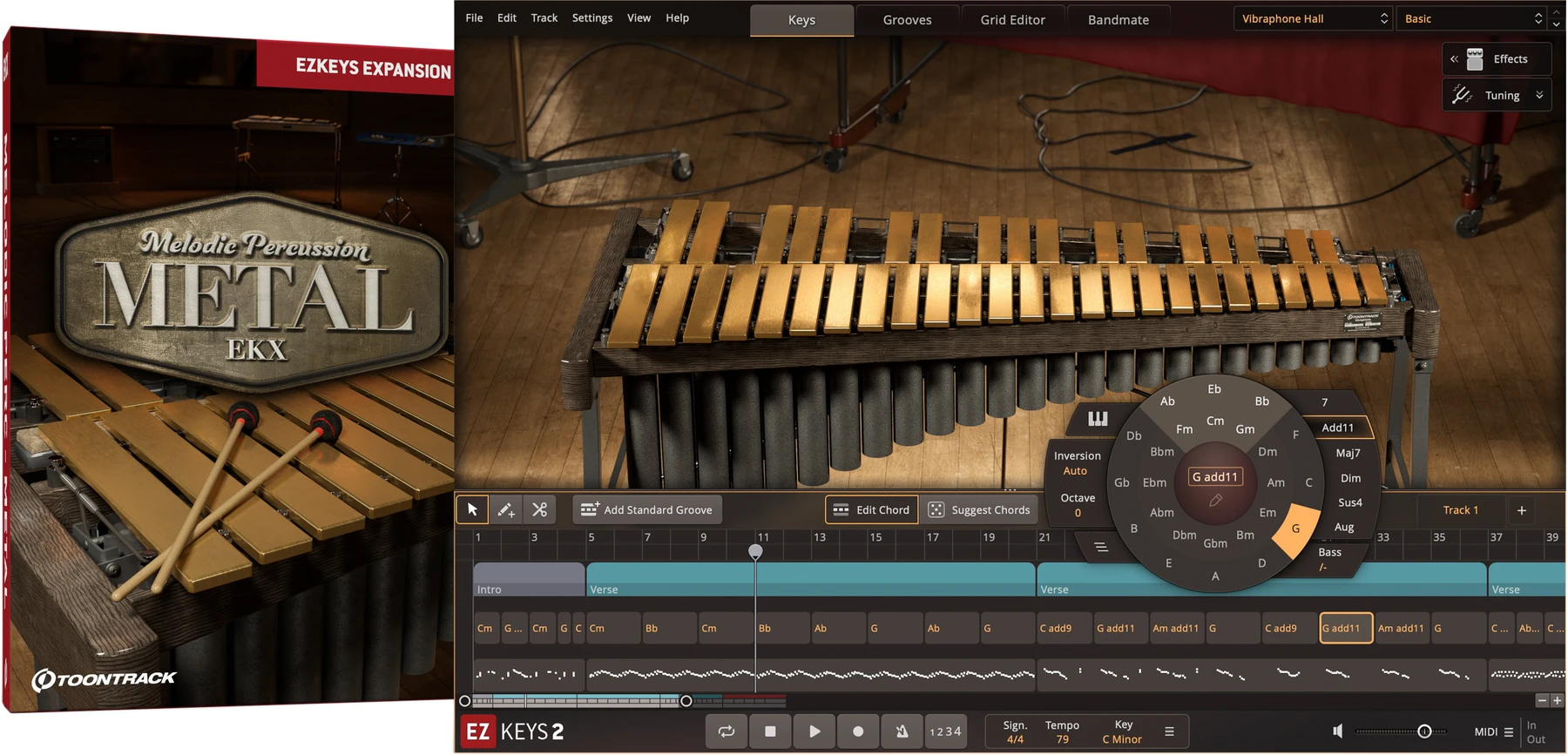Open the Help menu
1568x755 pixels.
(x=677, y=17)
